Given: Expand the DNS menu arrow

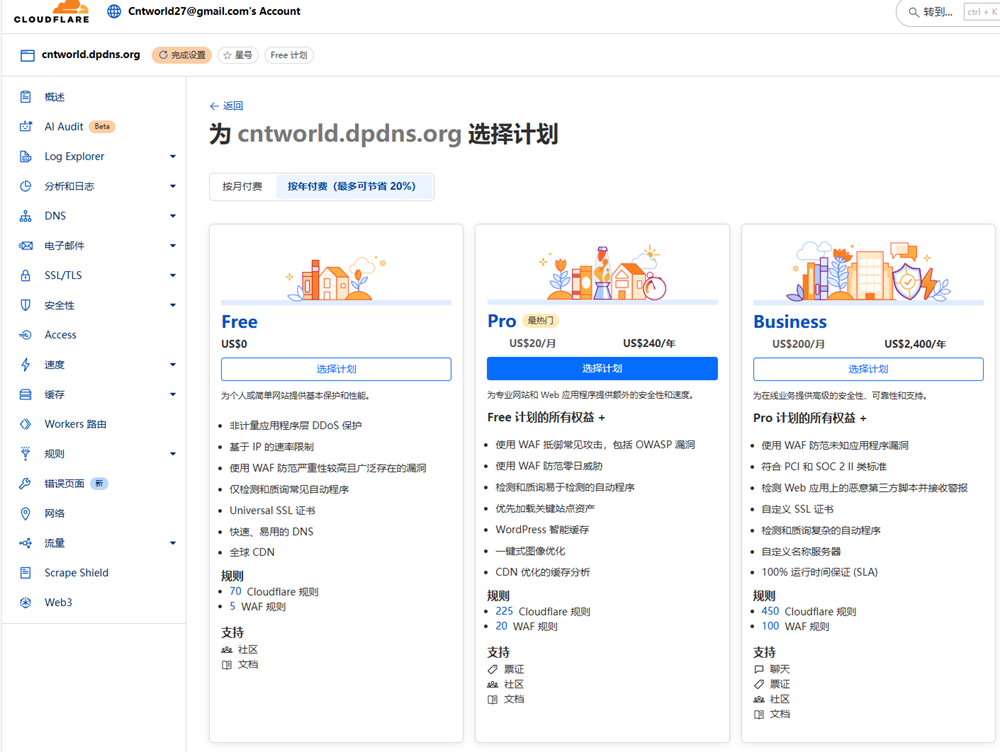Looking at the screenshot, I should click(173, 216).
